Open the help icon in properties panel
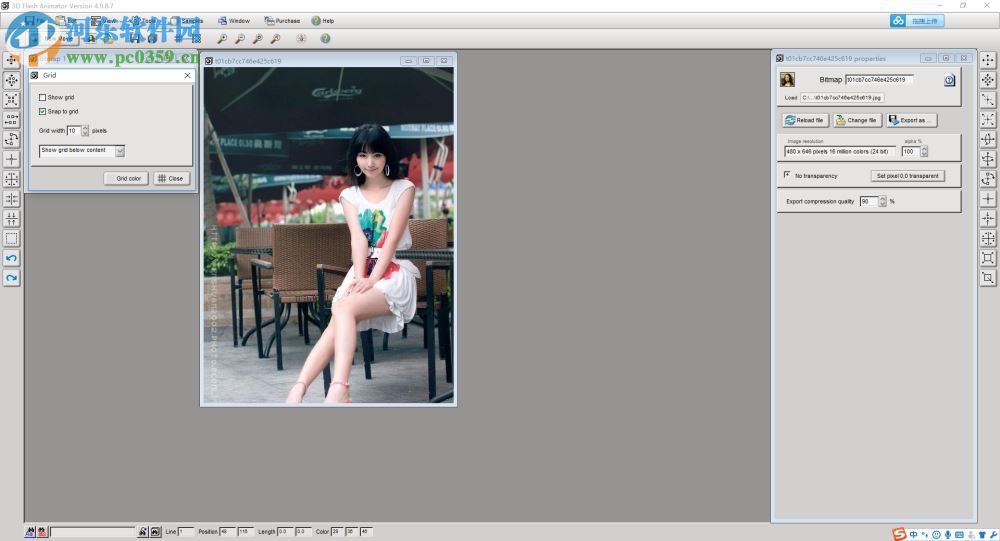The width and height of the screenshot is (1000, 541). point(950,80)
